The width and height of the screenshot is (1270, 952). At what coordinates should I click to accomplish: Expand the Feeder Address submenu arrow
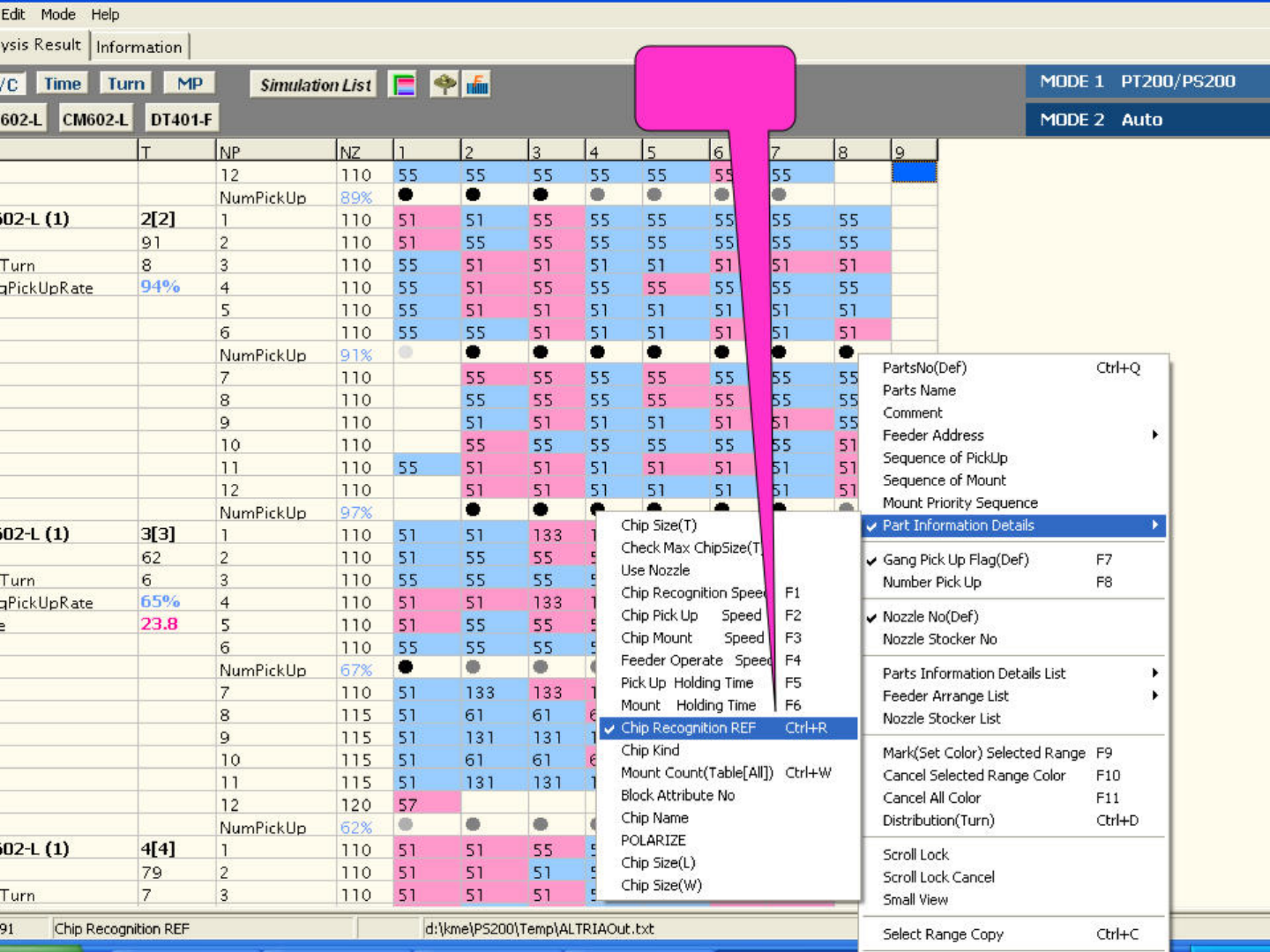1154,435
